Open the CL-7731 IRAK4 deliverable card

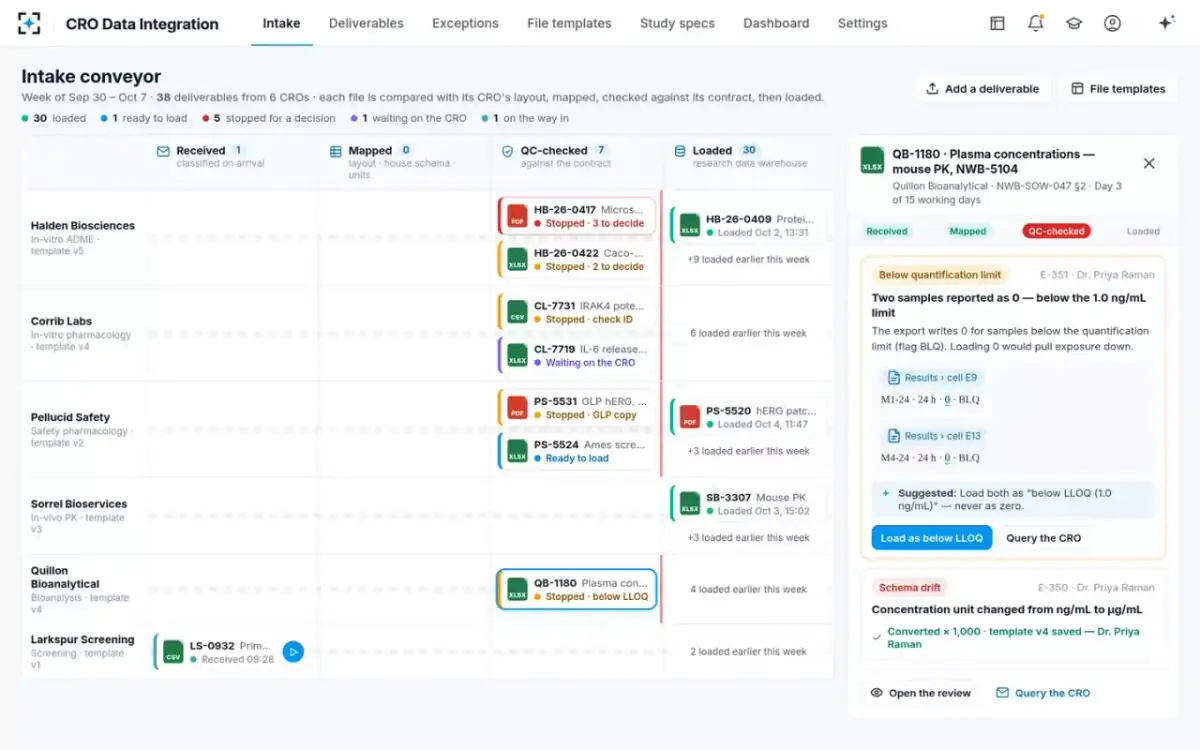pyautogui.click(x=579, y=312)
